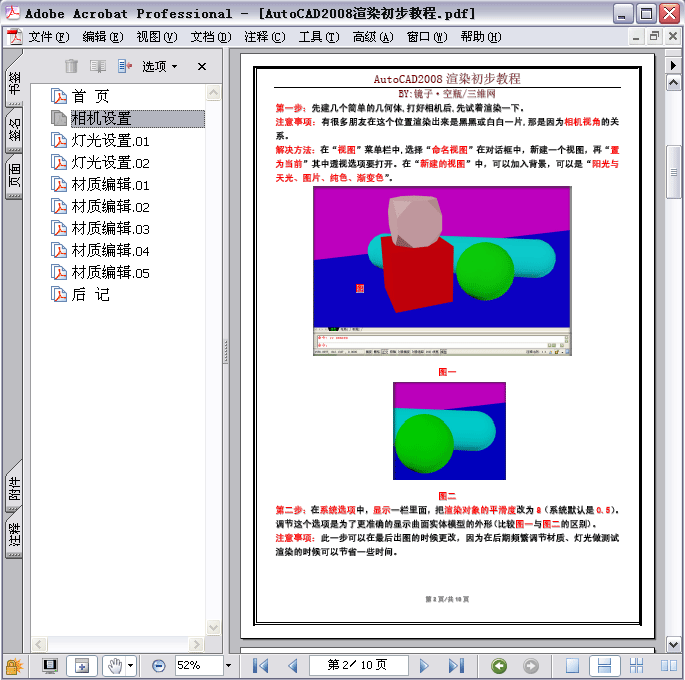Switch to the 书签 side tab

pyautogui.click(x=14, y=81)
